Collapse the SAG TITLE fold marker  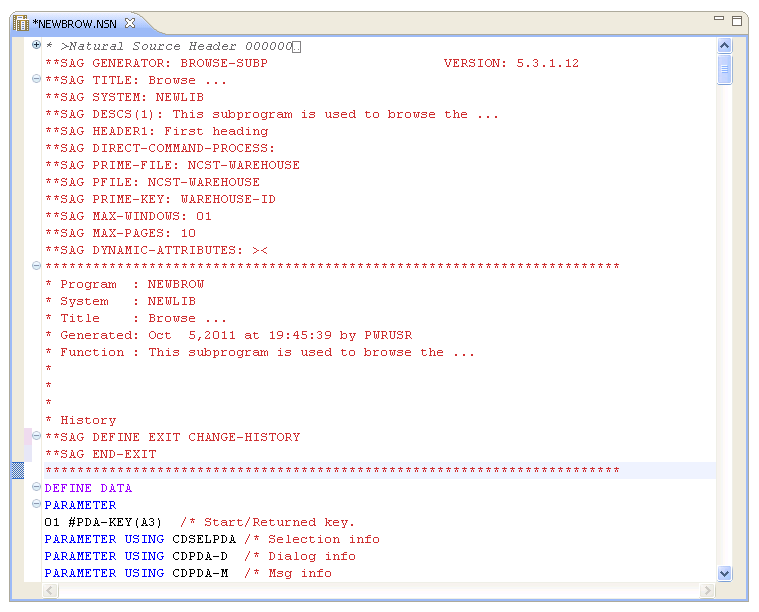pyautogui.click(x=36, y=78)
